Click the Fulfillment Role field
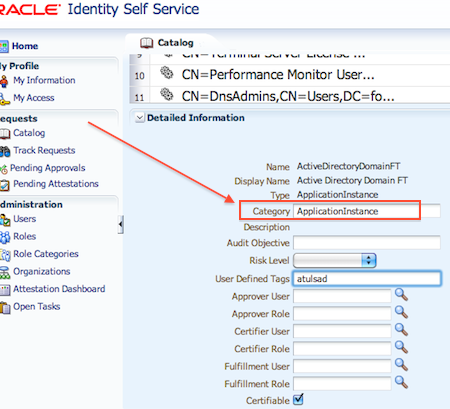The height and width of the screenshot is (409, 450). [x=342, y=384]
